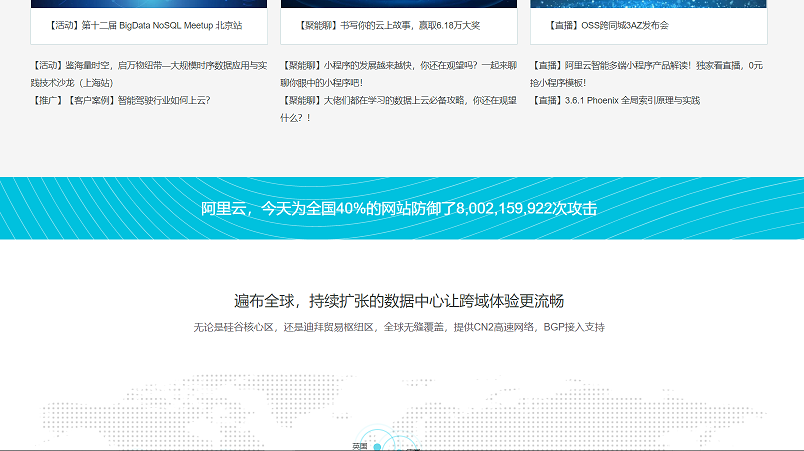Select the 英国 data center marker on map
This screenshot has width=804, height=451.
(377, 447)
